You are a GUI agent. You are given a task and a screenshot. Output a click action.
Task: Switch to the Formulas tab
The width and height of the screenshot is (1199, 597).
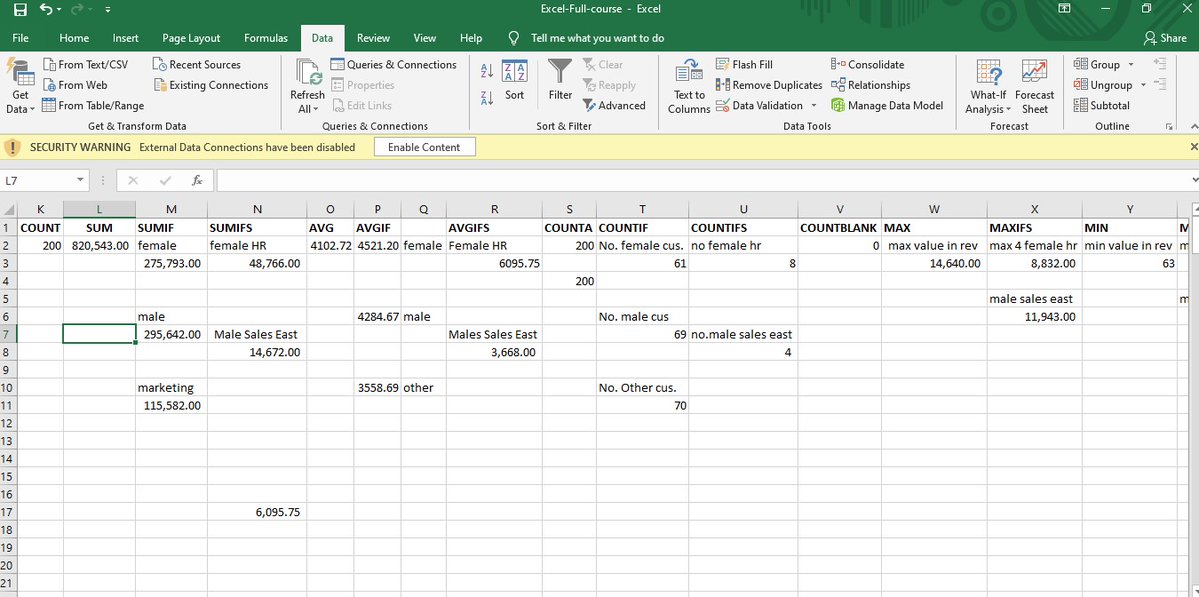tap(265, 37)
